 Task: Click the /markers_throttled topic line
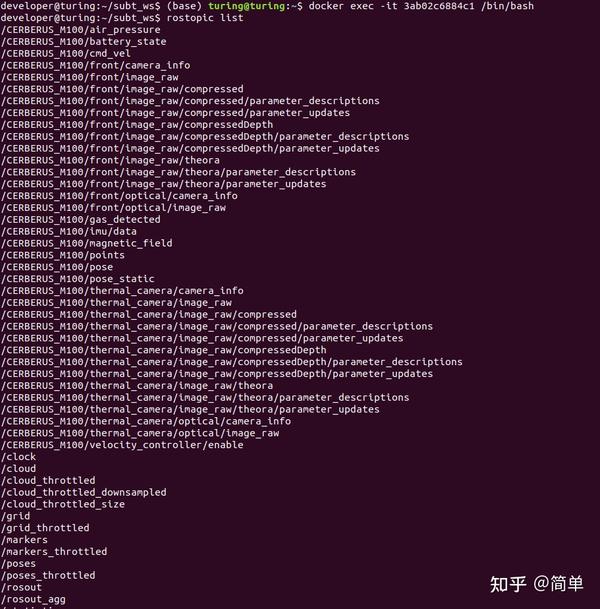54,552
